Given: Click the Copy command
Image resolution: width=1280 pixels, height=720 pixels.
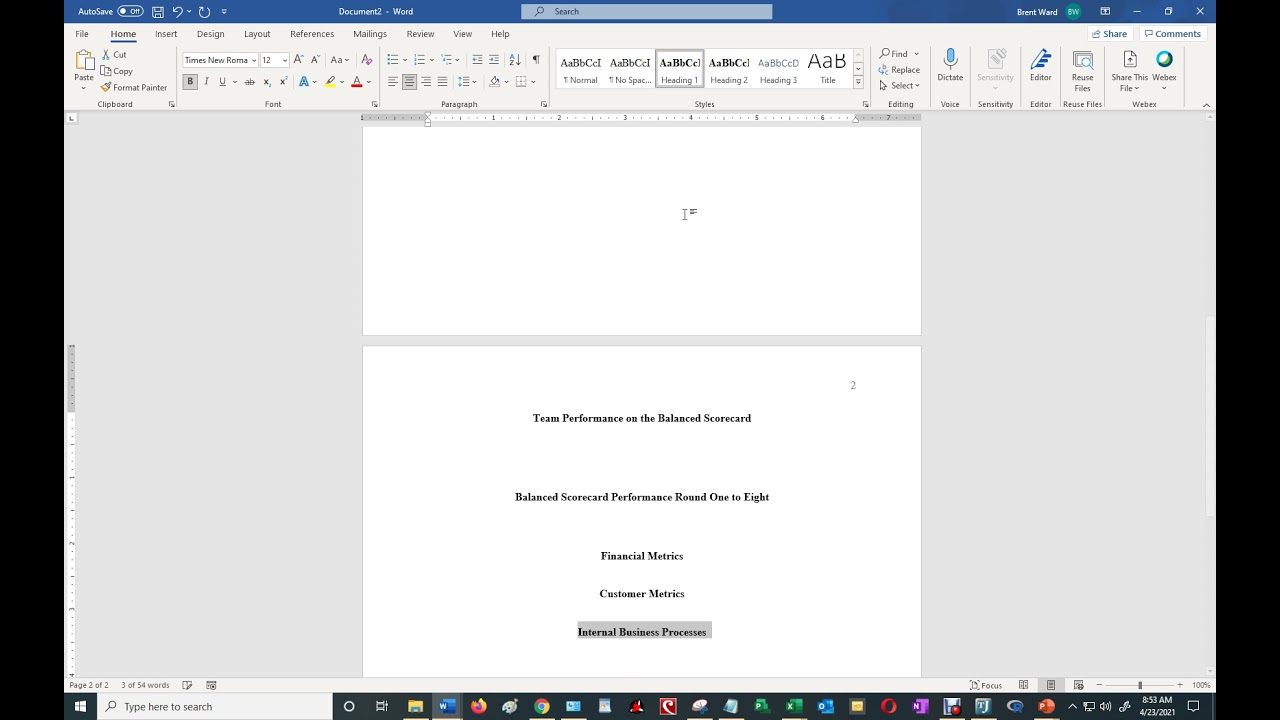Looking at the screenshot, I should click(117, 71).
